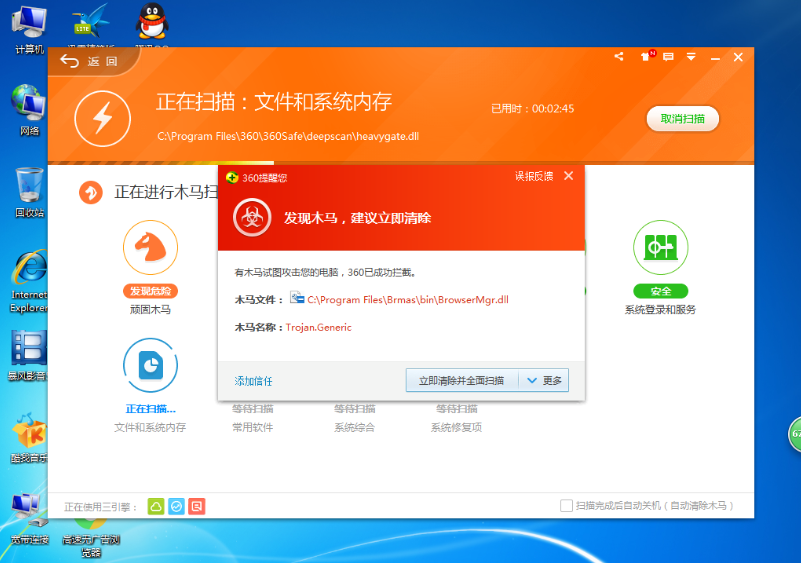Screen dimensions: 801x563
Task: Click the 正在扫描... status text
Action: point(150,409)
